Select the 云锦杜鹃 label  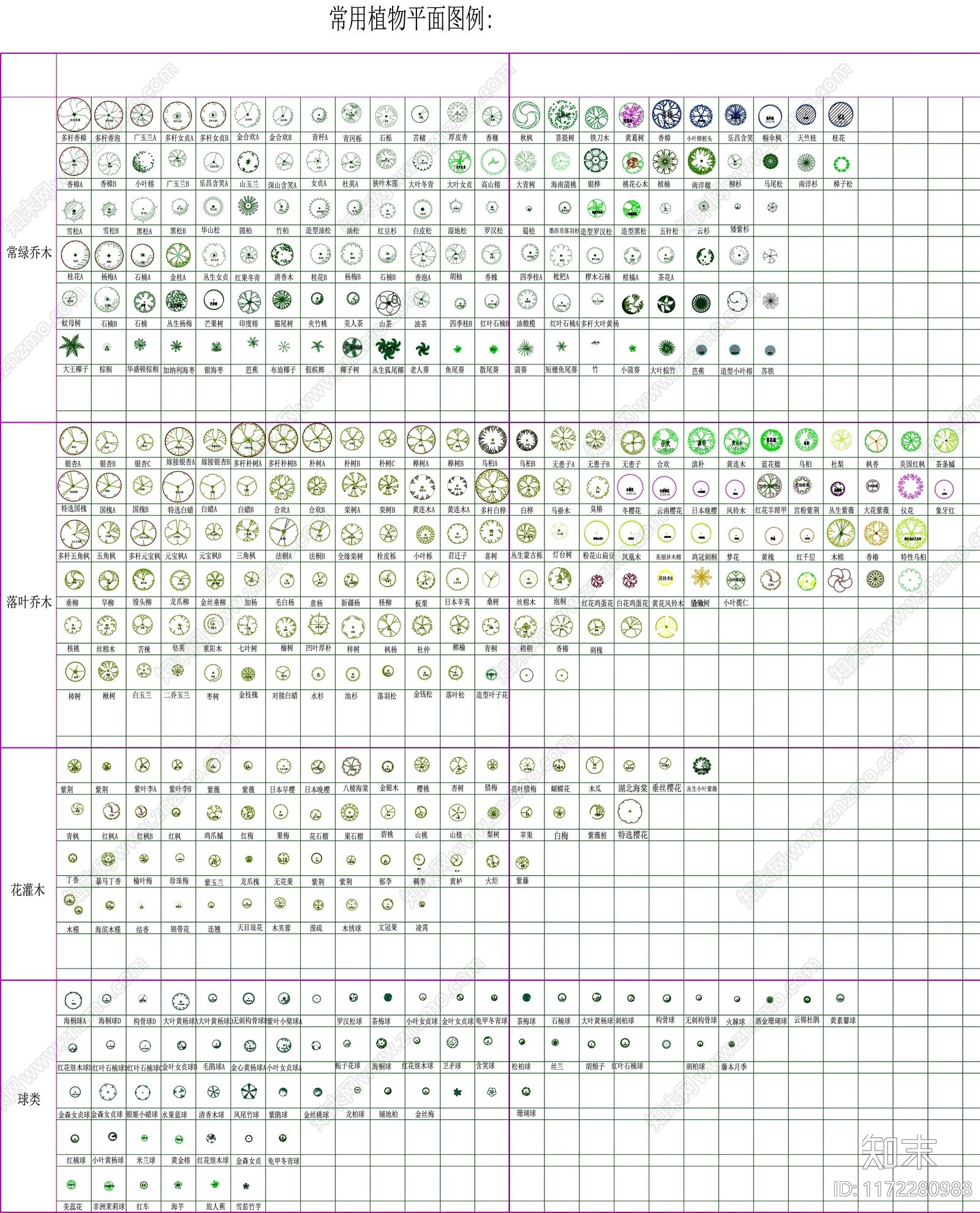[807, 1020]
